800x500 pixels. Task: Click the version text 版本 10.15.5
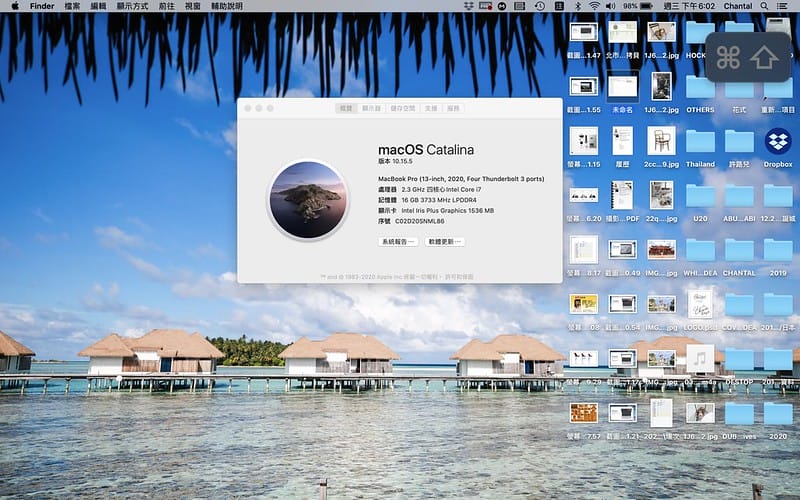click(x=395, y=161)
